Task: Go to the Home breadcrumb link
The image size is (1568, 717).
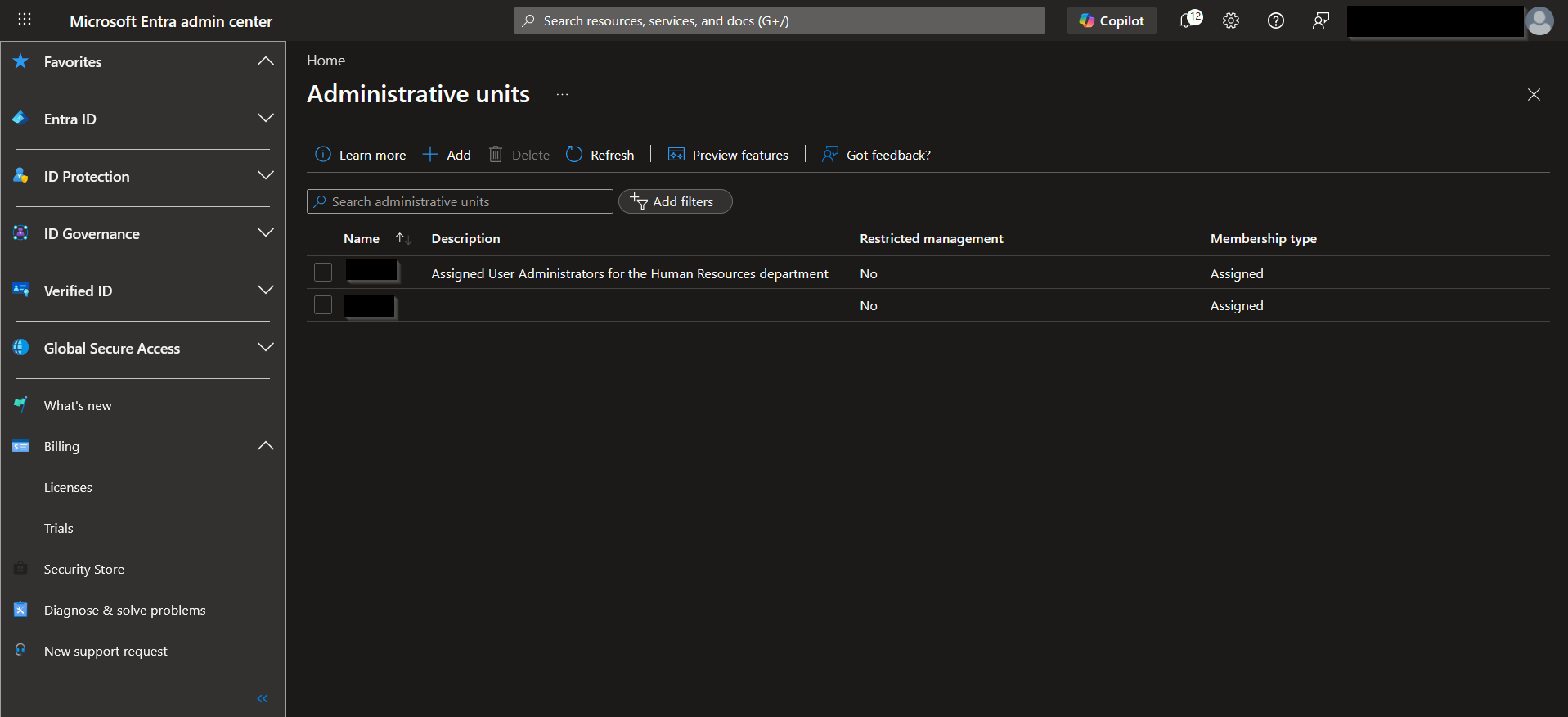Action: [x=326, y=61]
